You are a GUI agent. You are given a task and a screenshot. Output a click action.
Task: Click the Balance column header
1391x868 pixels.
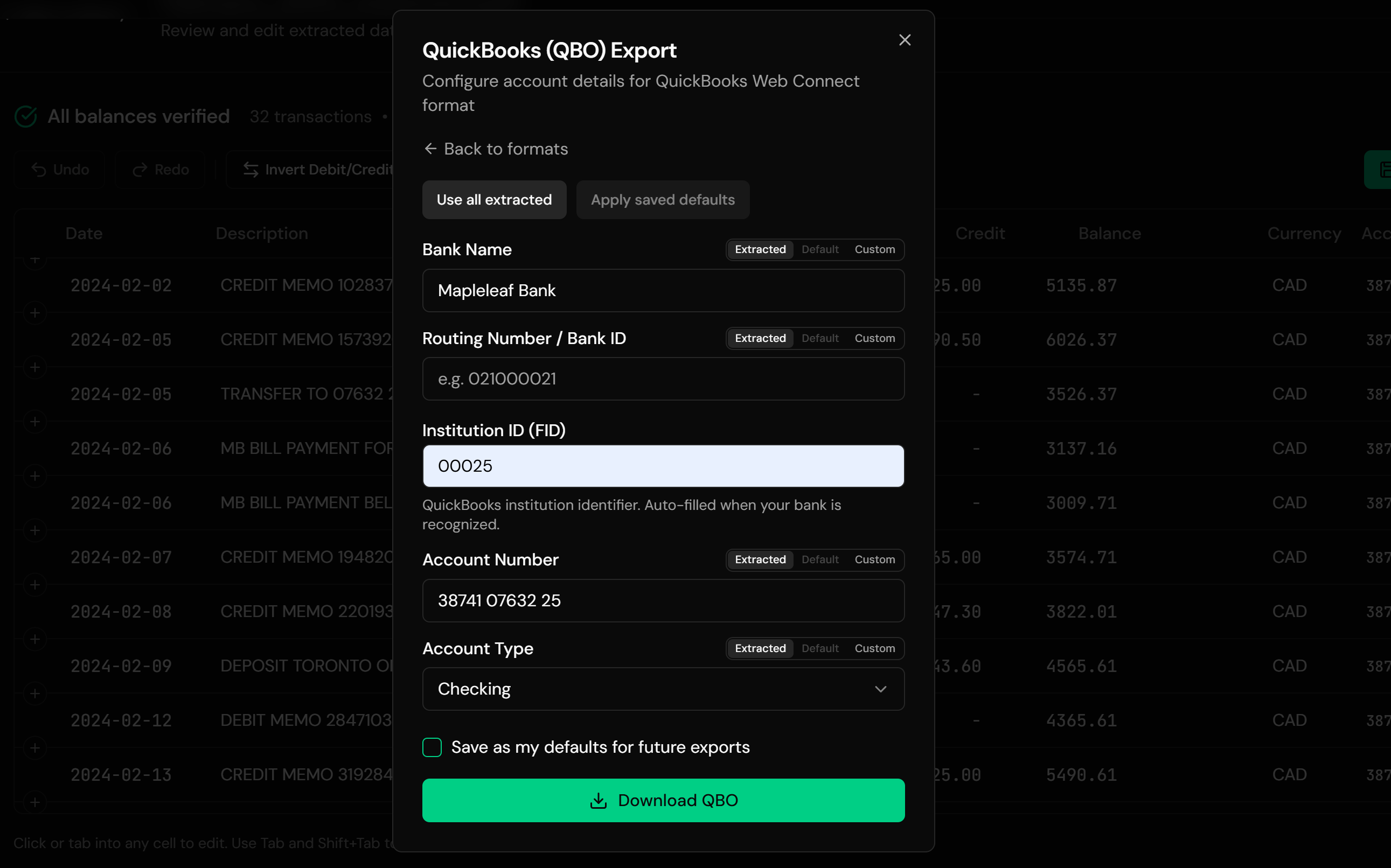tap(1109, 233)
